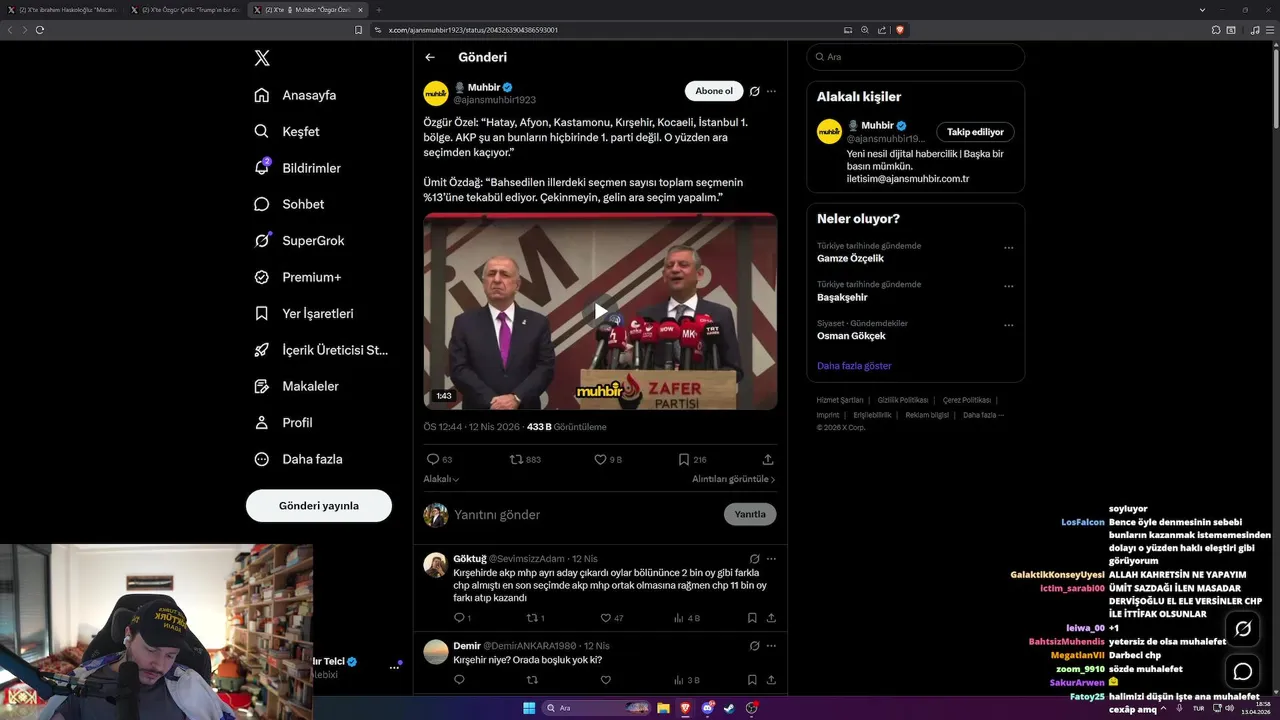Open account menu dots beside Telci
Image resolution: width=1280 pixels, height=720 pixels.
click(x=394, y=667)
